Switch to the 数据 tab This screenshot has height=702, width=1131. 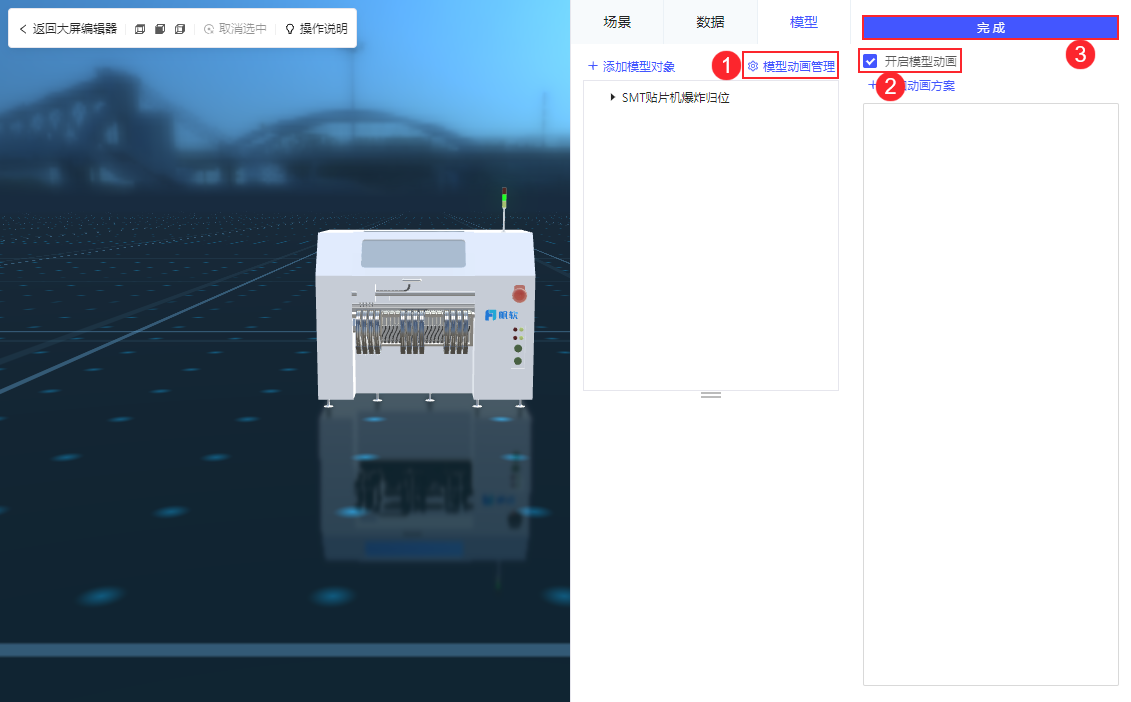710,21
